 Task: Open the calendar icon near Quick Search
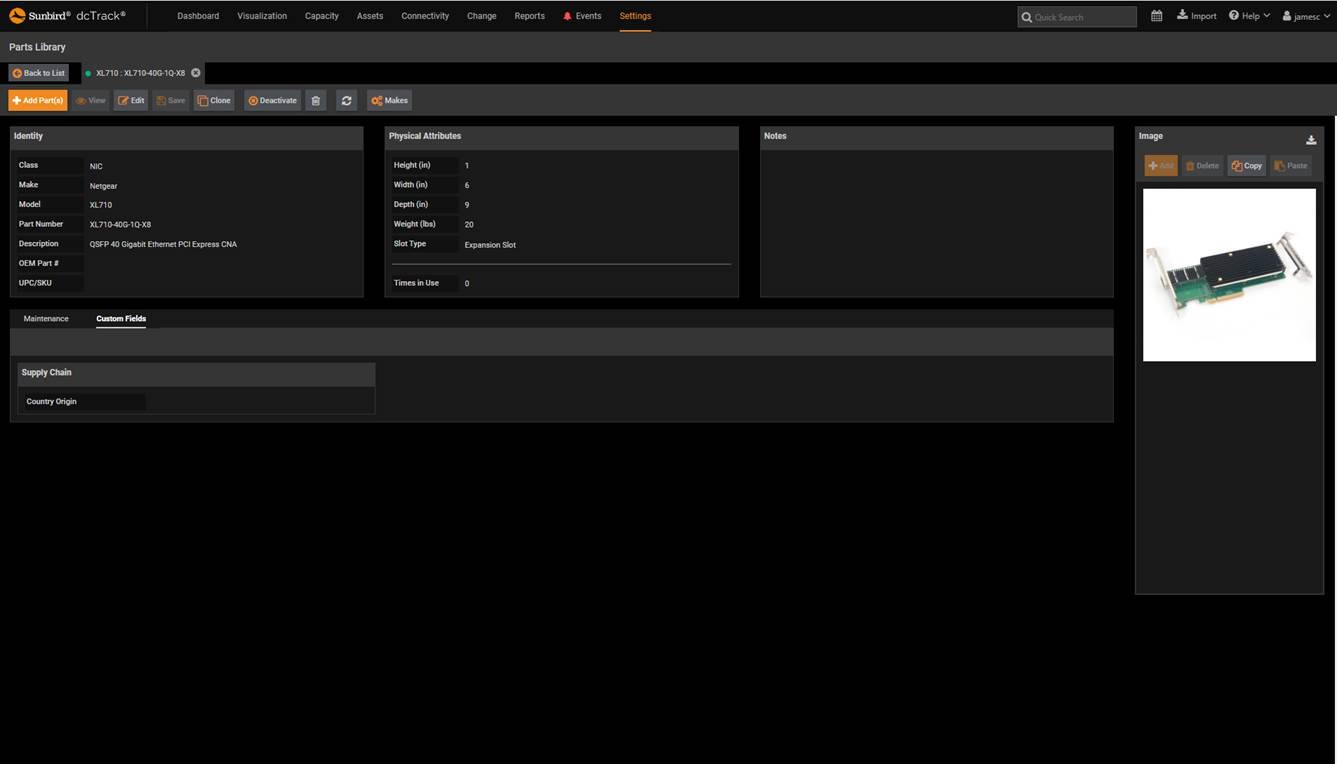click(x=1156, y=16)
